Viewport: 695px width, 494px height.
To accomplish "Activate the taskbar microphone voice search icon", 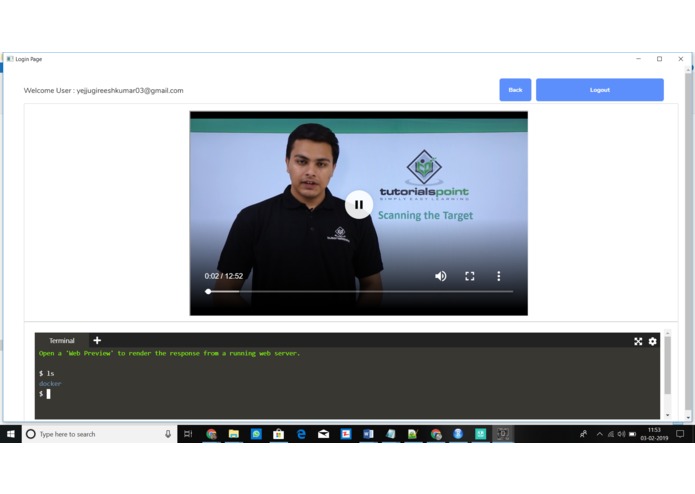I will [168, 434].
